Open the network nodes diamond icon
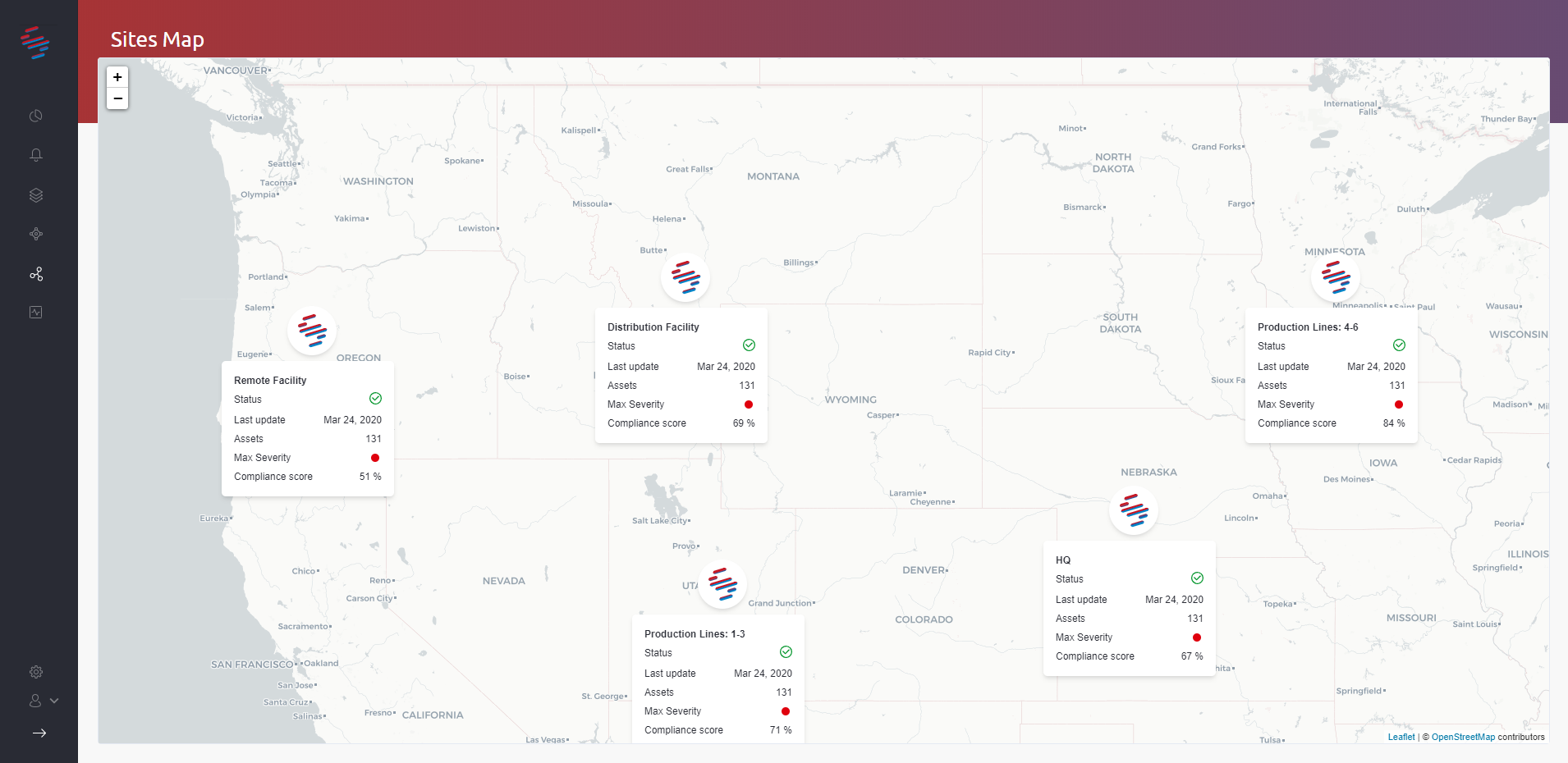Viewport: 1568px width, 763px height. pos(36,234)
